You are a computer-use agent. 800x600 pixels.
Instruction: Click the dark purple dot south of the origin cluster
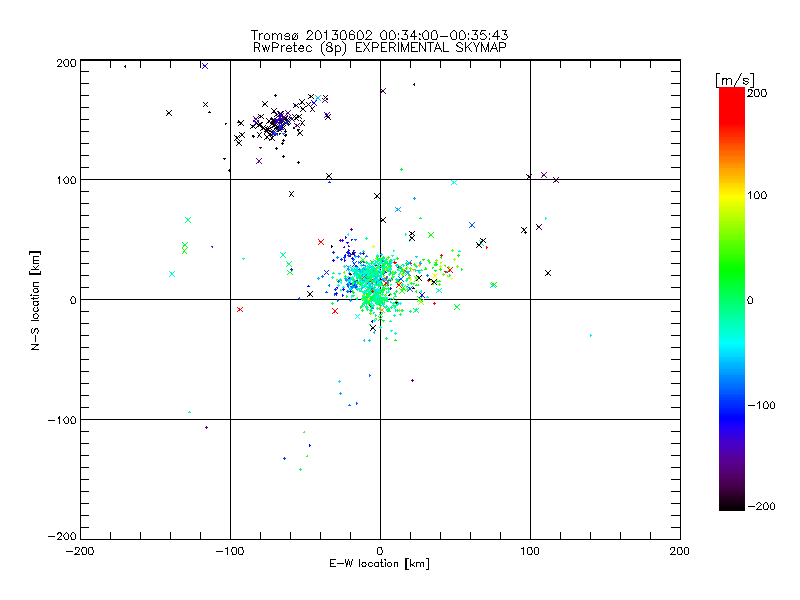pos(412,380)
